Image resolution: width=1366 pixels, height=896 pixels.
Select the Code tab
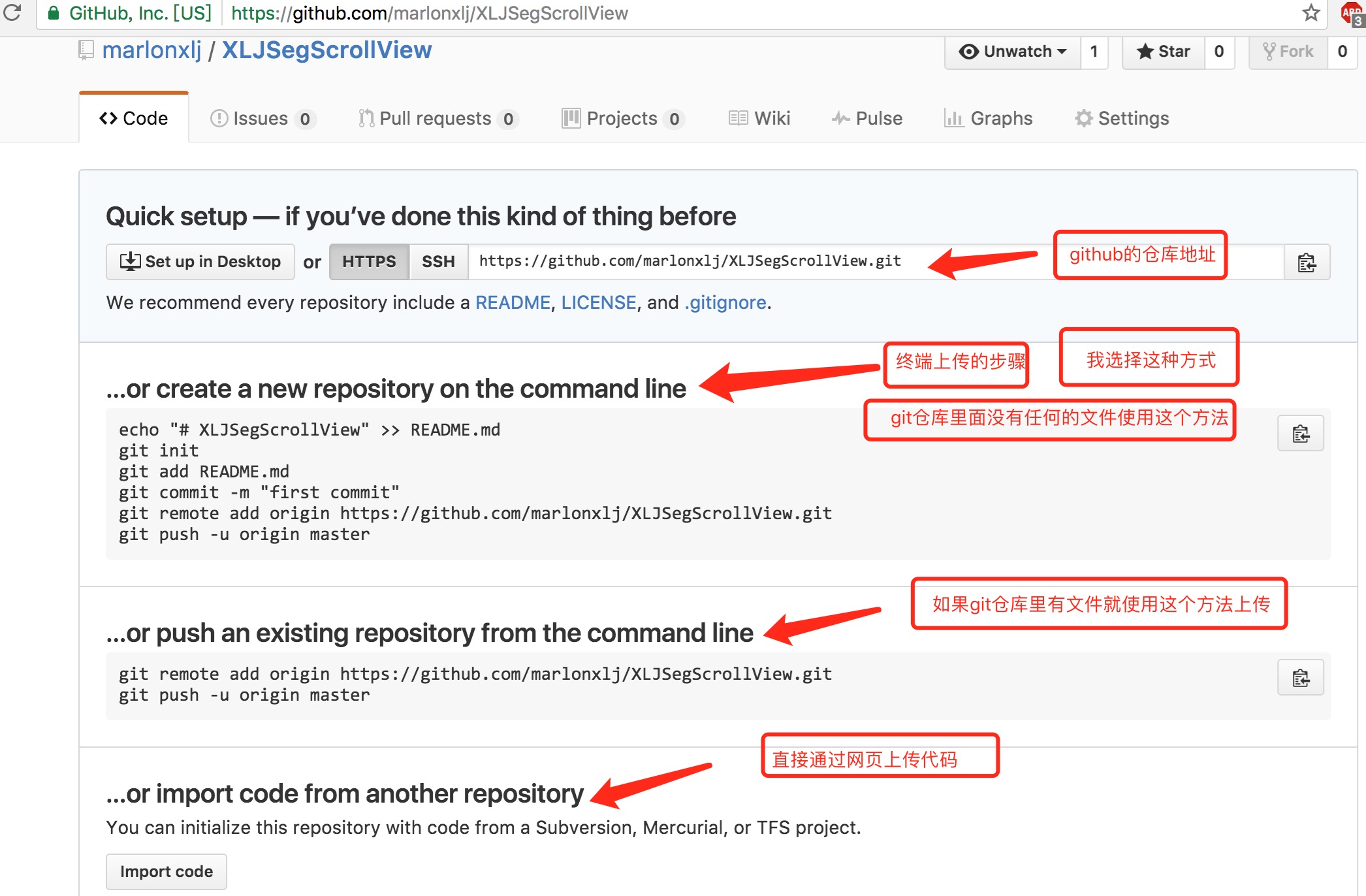pos(134,118)
